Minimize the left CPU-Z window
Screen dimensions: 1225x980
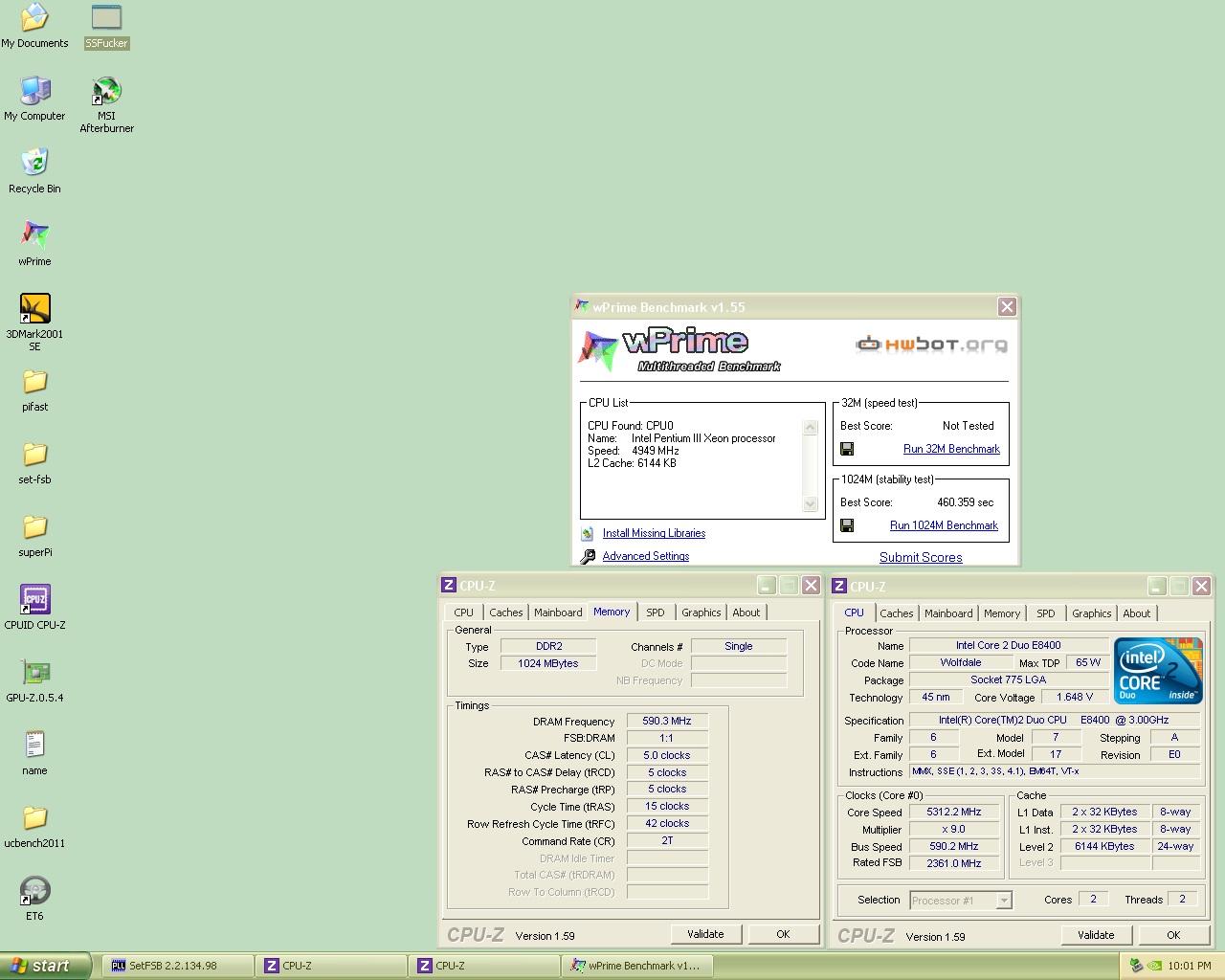(767, 586)
